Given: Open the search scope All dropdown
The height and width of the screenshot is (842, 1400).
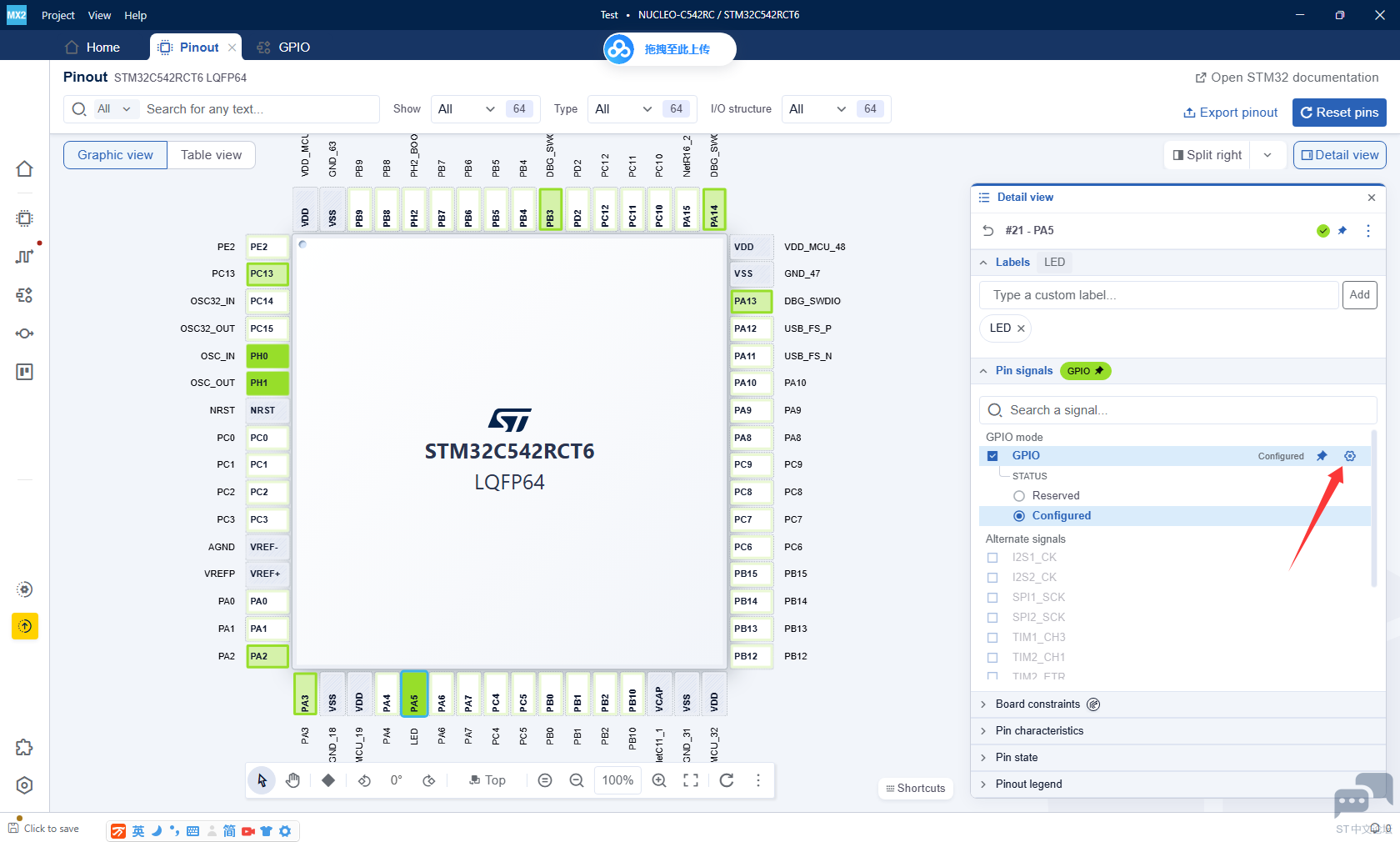Looking at the screenshot, I should pos(114,109).
